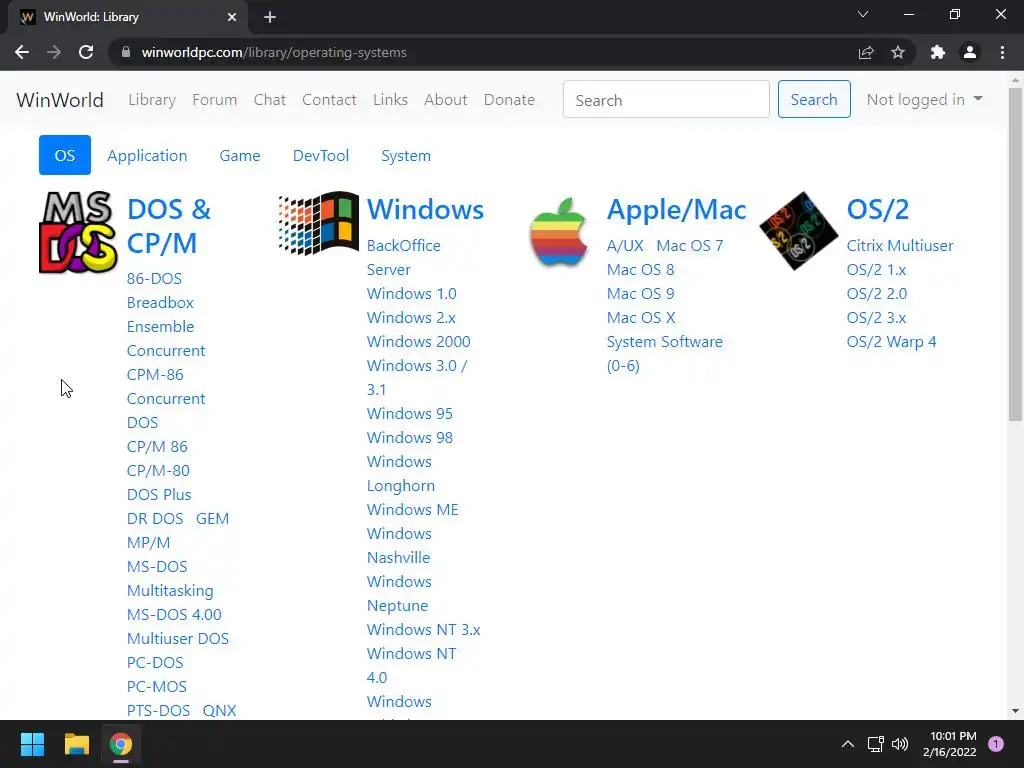
Task: Select the OS category tab
Action: pyautogui.click(x=65, y=155)
